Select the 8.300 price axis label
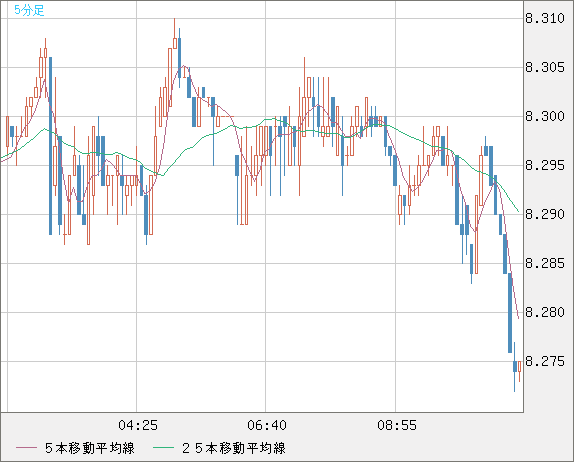 (x=545, y=116)
